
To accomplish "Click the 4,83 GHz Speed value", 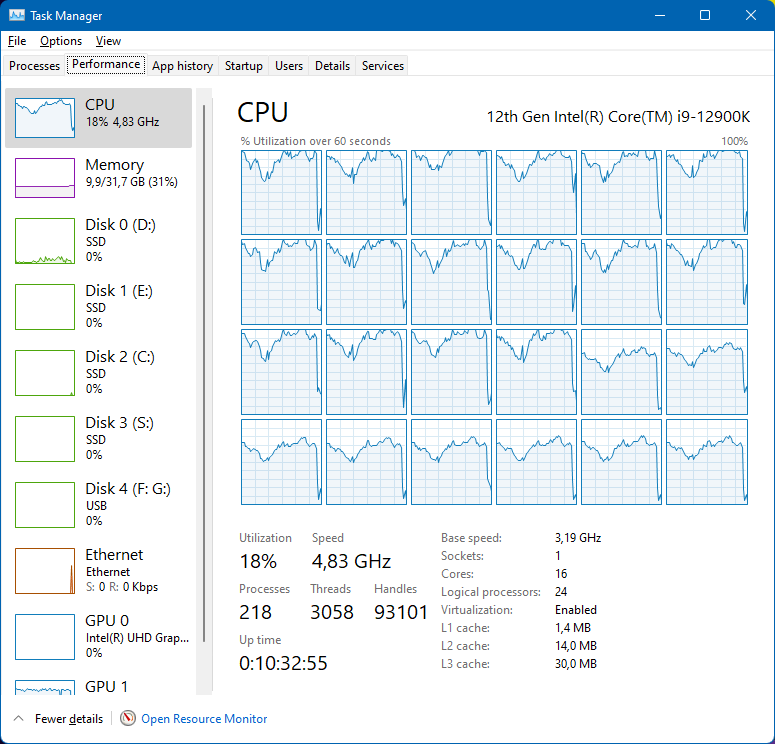I will (x=351, y=562).
